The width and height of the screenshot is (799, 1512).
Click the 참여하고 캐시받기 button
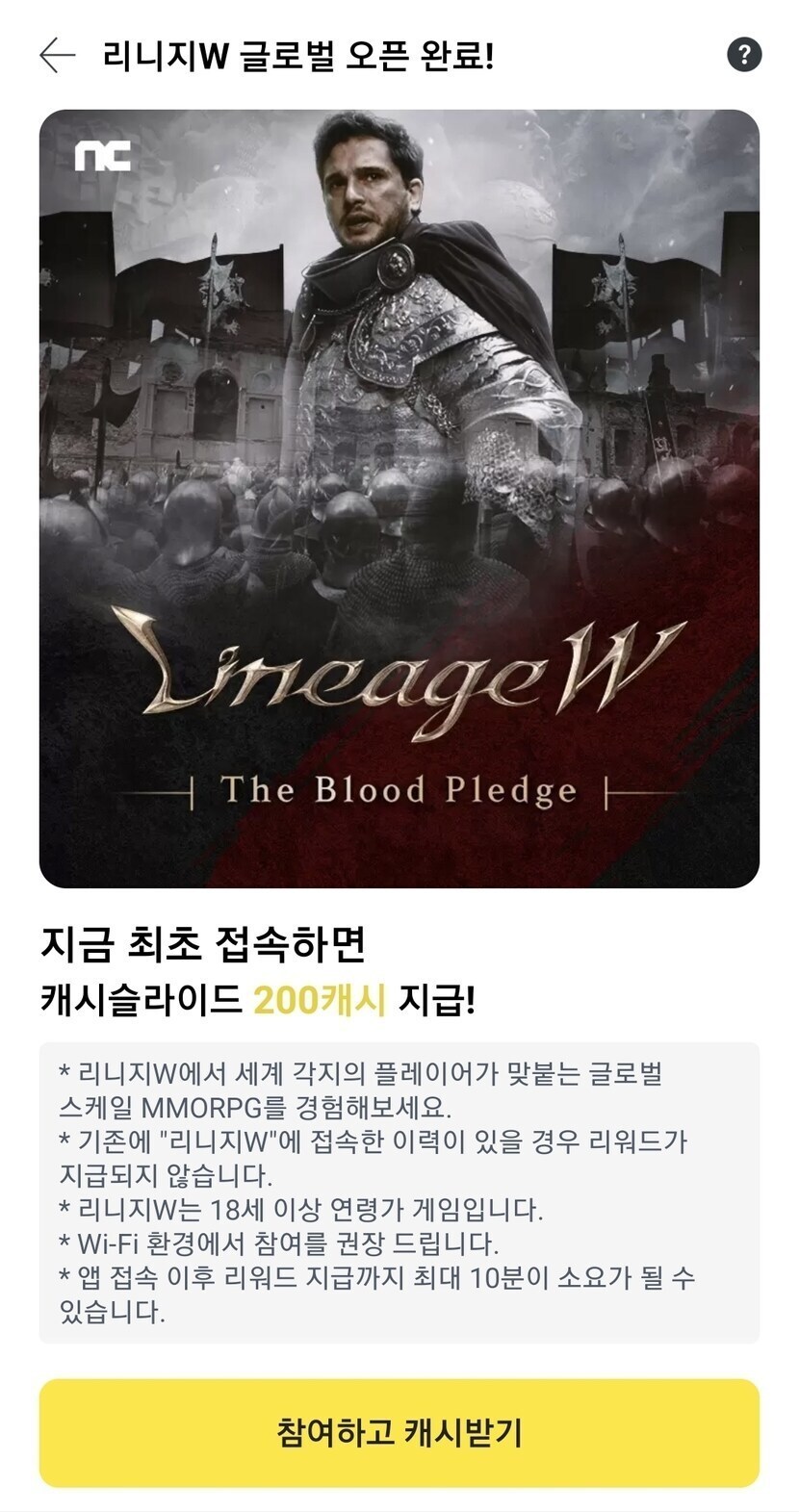[x=399, y=1432]
